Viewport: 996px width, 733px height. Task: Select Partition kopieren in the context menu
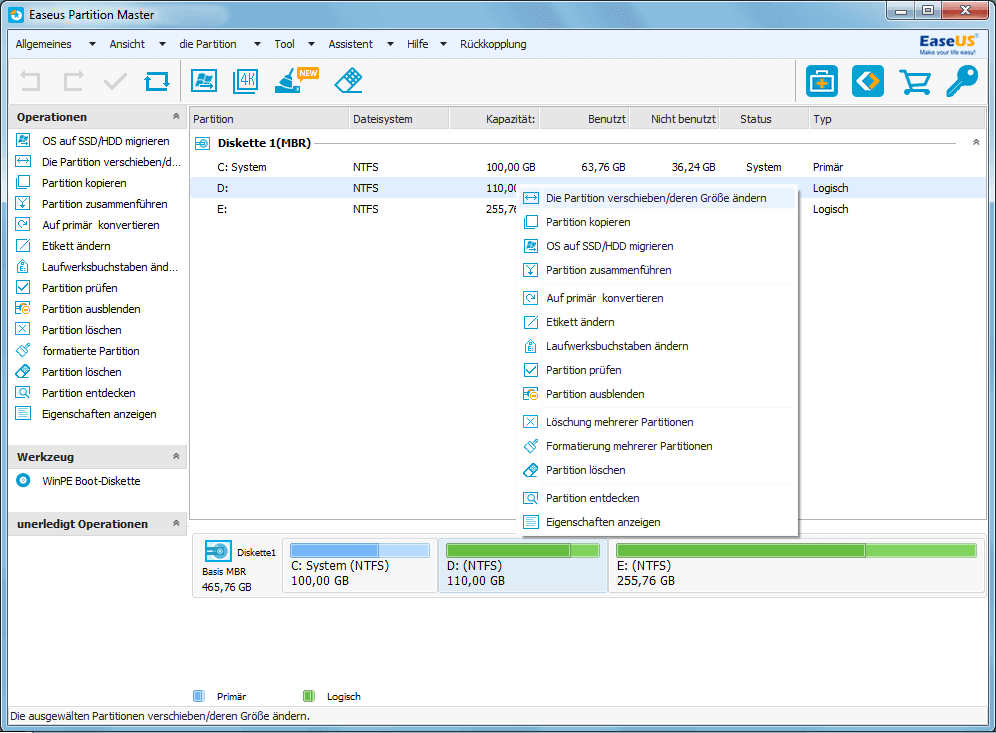tap(658, 222)
